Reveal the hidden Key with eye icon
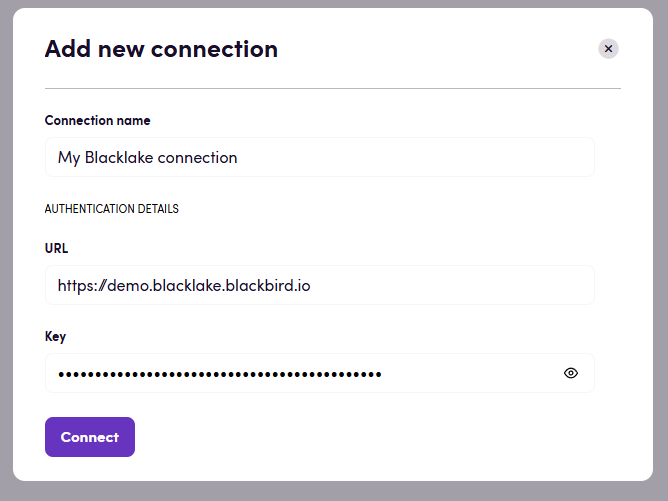The image size is (668, 501). [571, 373]
